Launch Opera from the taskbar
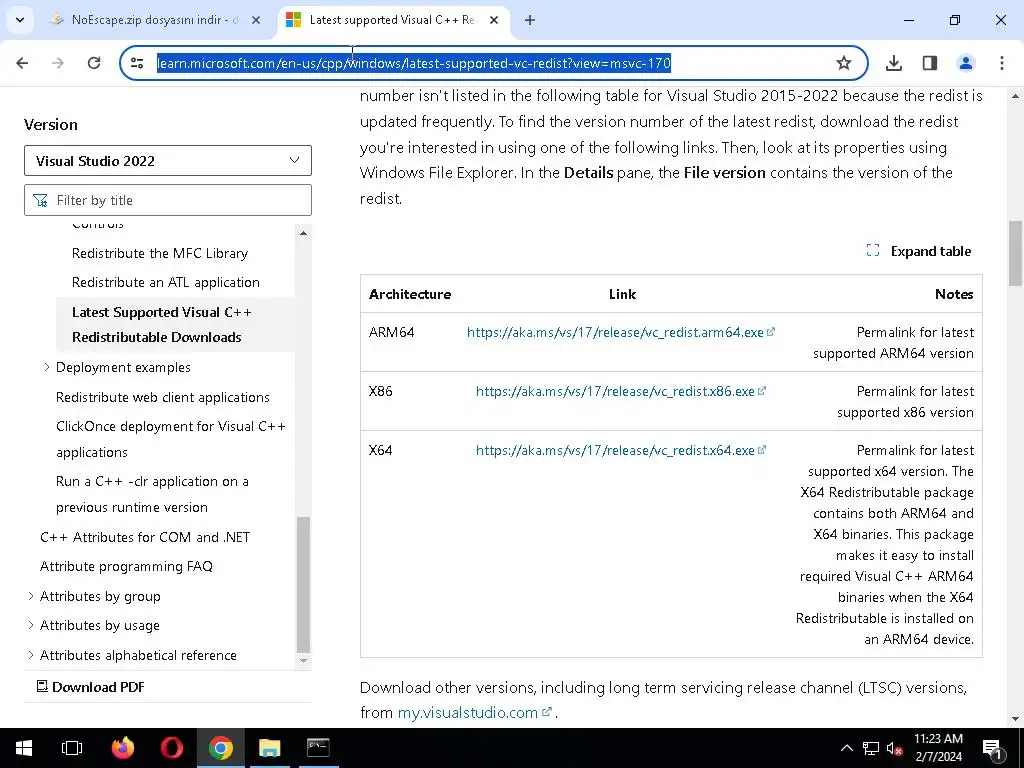Image resolution: width=1024 pixels, height=768 pixels. point(172,748)
